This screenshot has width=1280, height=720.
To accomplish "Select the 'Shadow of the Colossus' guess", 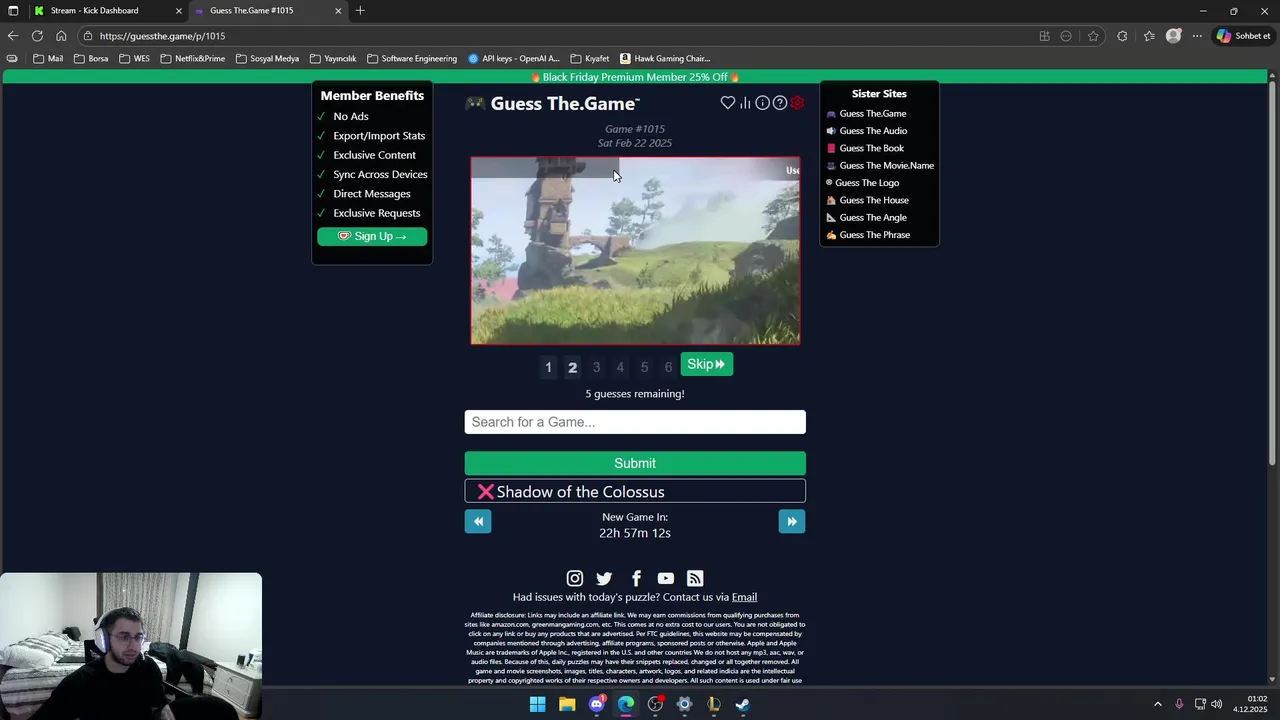I will coord(635,491).
